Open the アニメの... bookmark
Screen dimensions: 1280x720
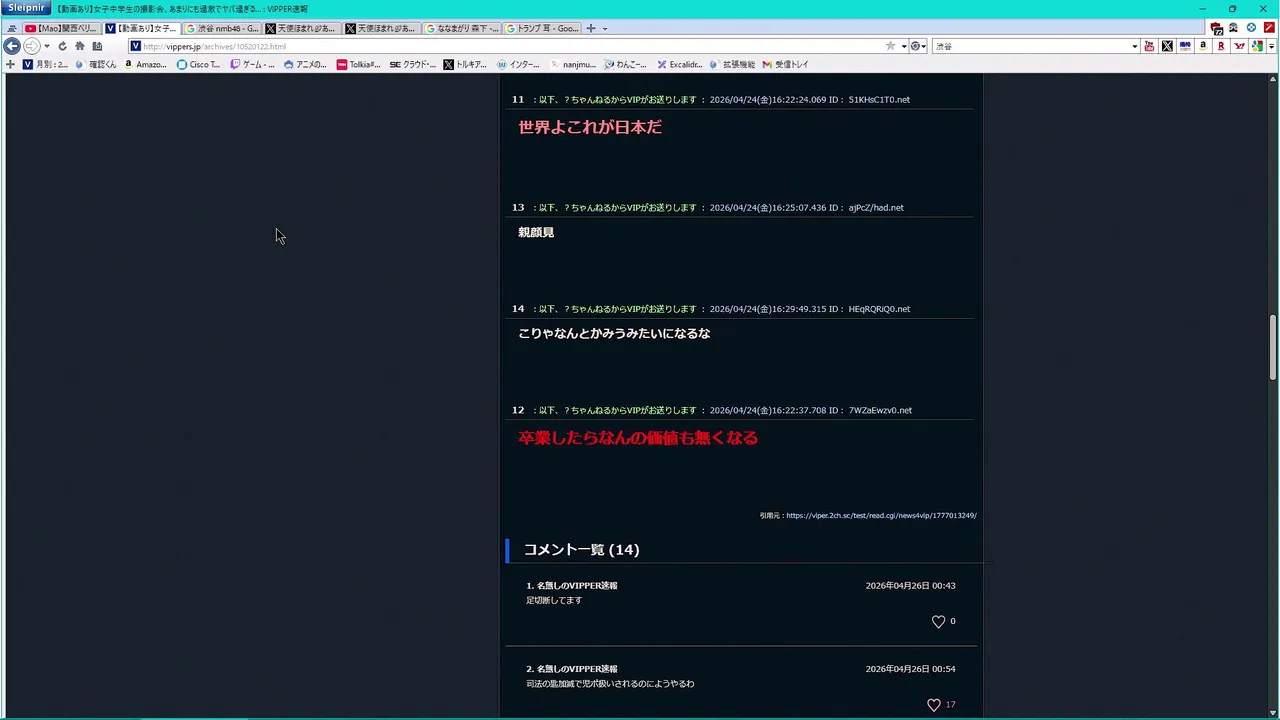305,64
